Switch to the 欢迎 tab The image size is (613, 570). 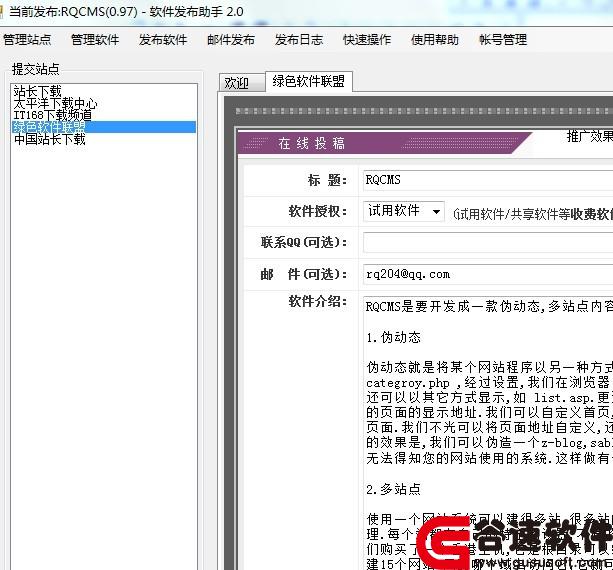[241, 82]
